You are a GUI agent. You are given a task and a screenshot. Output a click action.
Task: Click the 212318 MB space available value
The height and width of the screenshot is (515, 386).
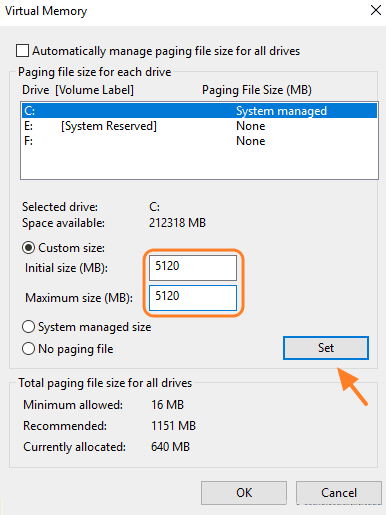(177, 223)
